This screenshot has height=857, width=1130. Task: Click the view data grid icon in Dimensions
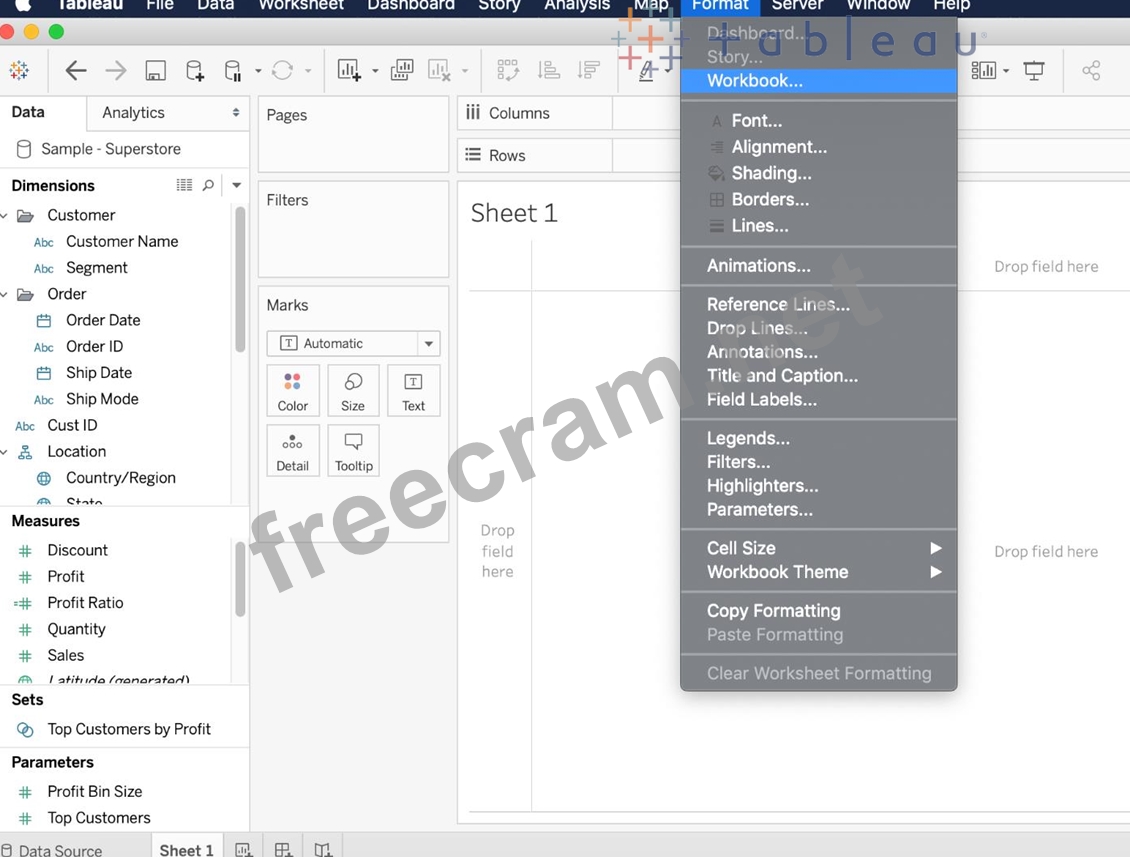[x=184, y=185]
